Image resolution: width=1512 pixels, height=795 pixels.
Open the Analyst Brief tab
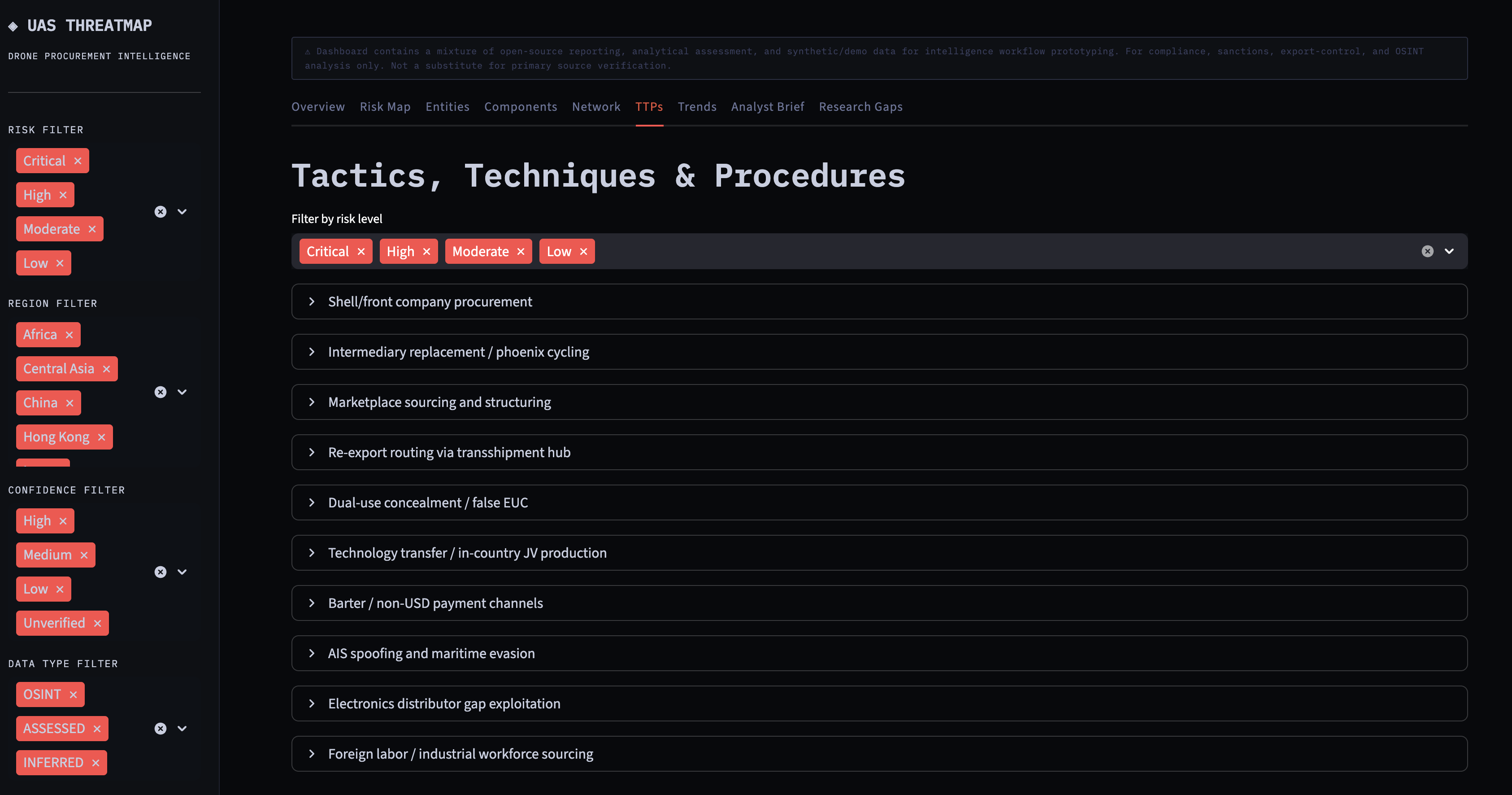coord(768,107)
